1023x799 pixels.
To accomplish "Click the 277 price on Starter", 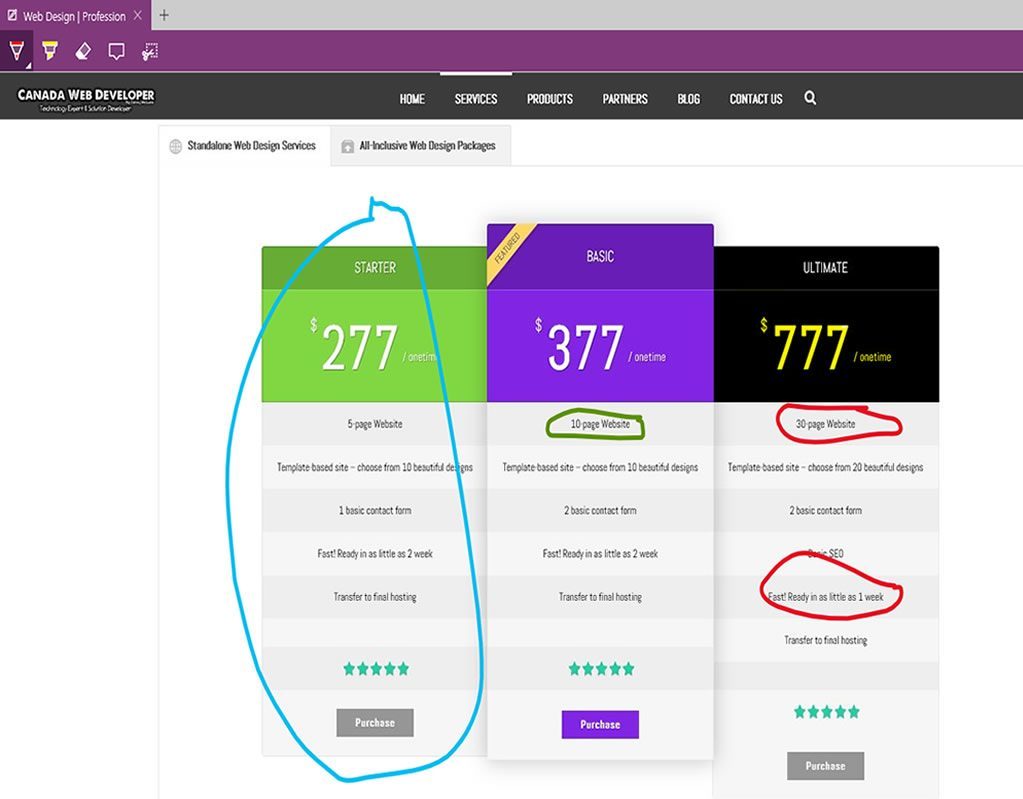I will click(x=359, y=348).
